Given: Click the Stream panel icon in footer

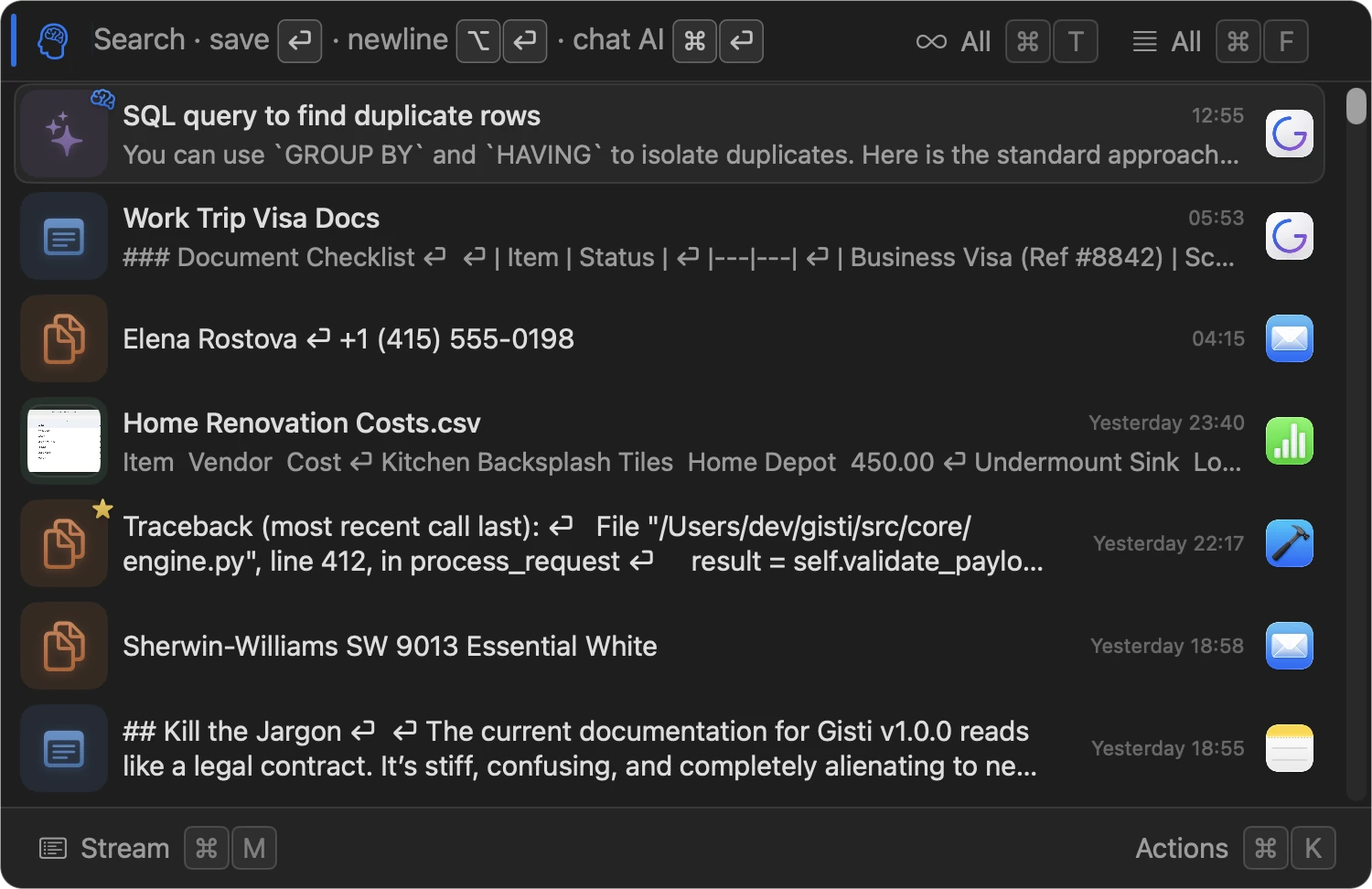Looking at the screenshot, I should pos(53,849).
